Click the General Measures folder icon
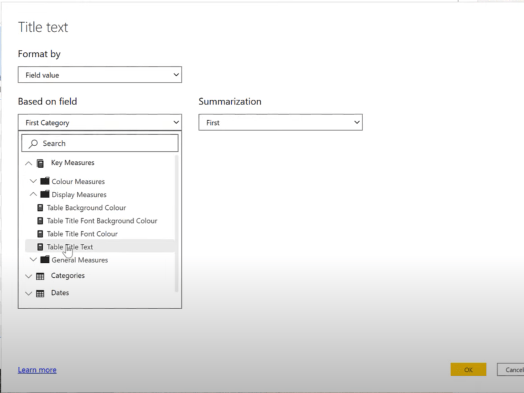524x393 pixels. (x=45, y=259)
